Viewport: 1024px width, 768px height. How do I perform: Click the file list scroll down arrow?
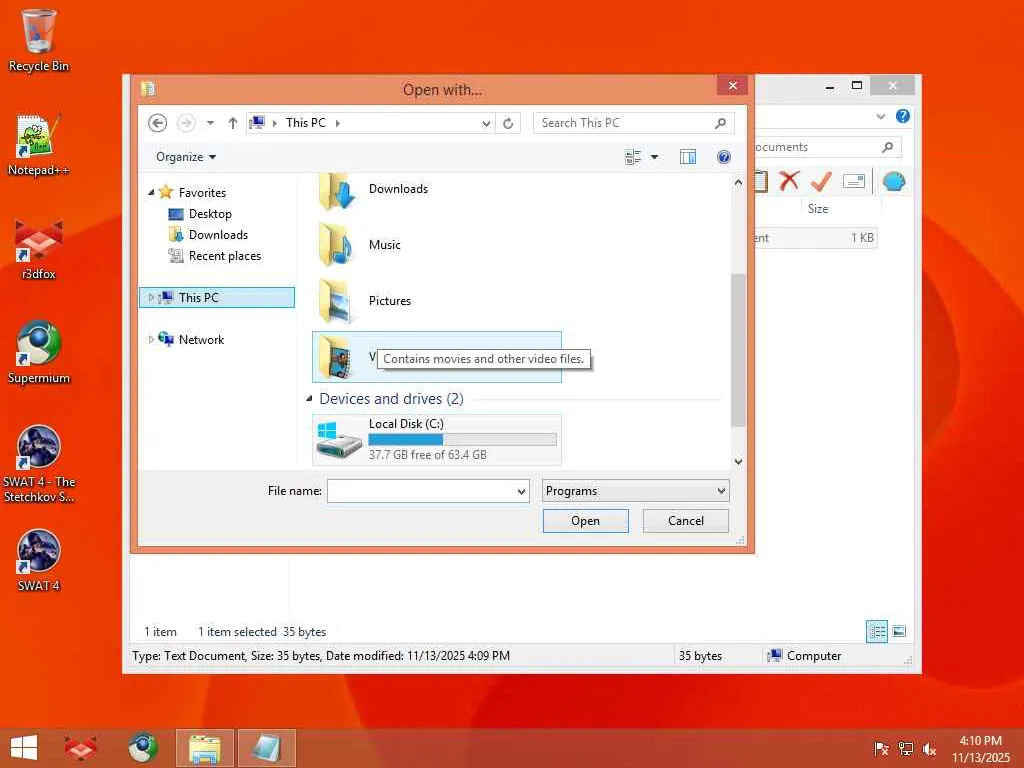click(x=738, y=461)
